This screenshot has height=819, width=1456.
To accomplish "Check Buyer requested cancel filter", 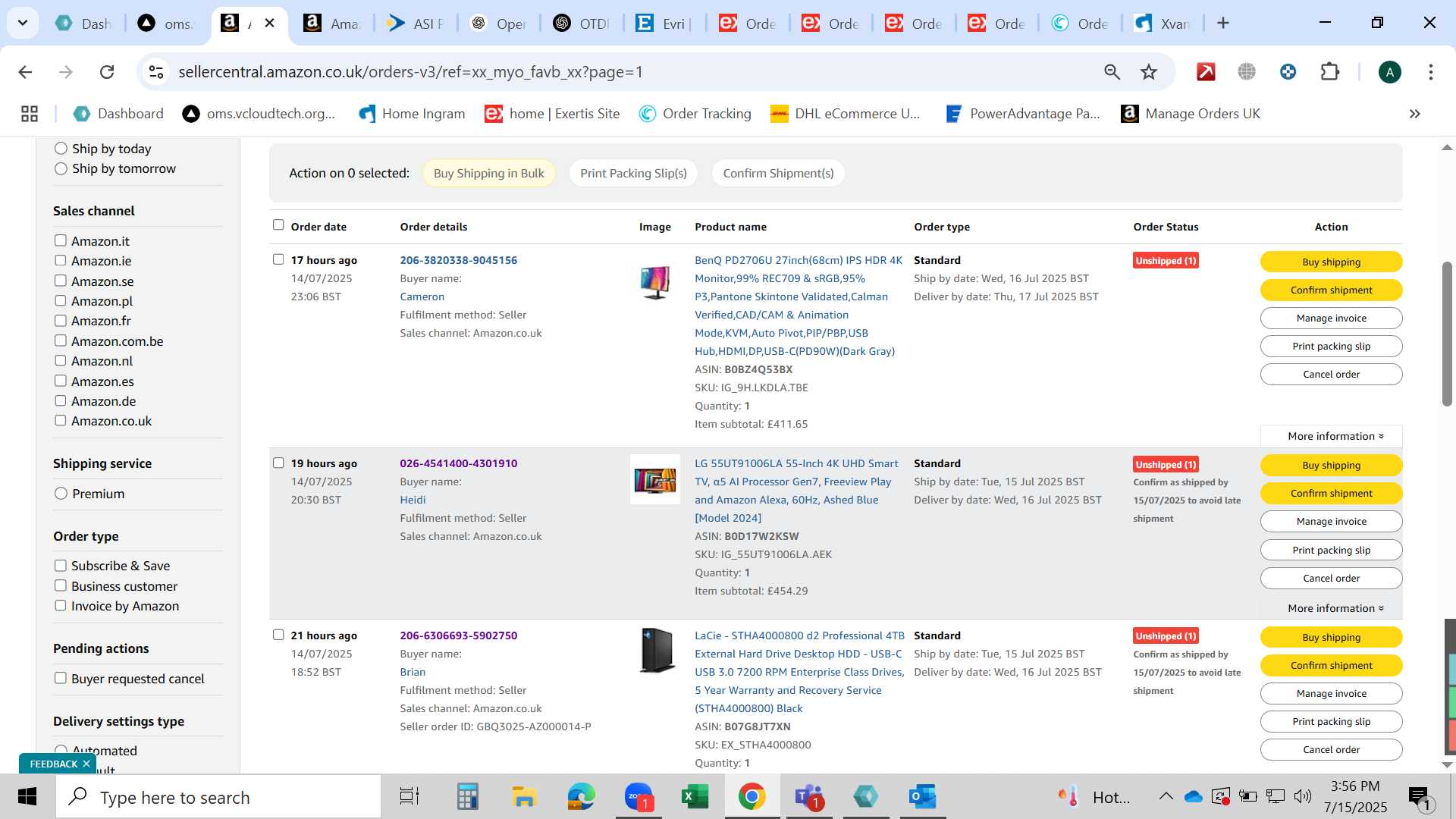I will pos(60,678).
